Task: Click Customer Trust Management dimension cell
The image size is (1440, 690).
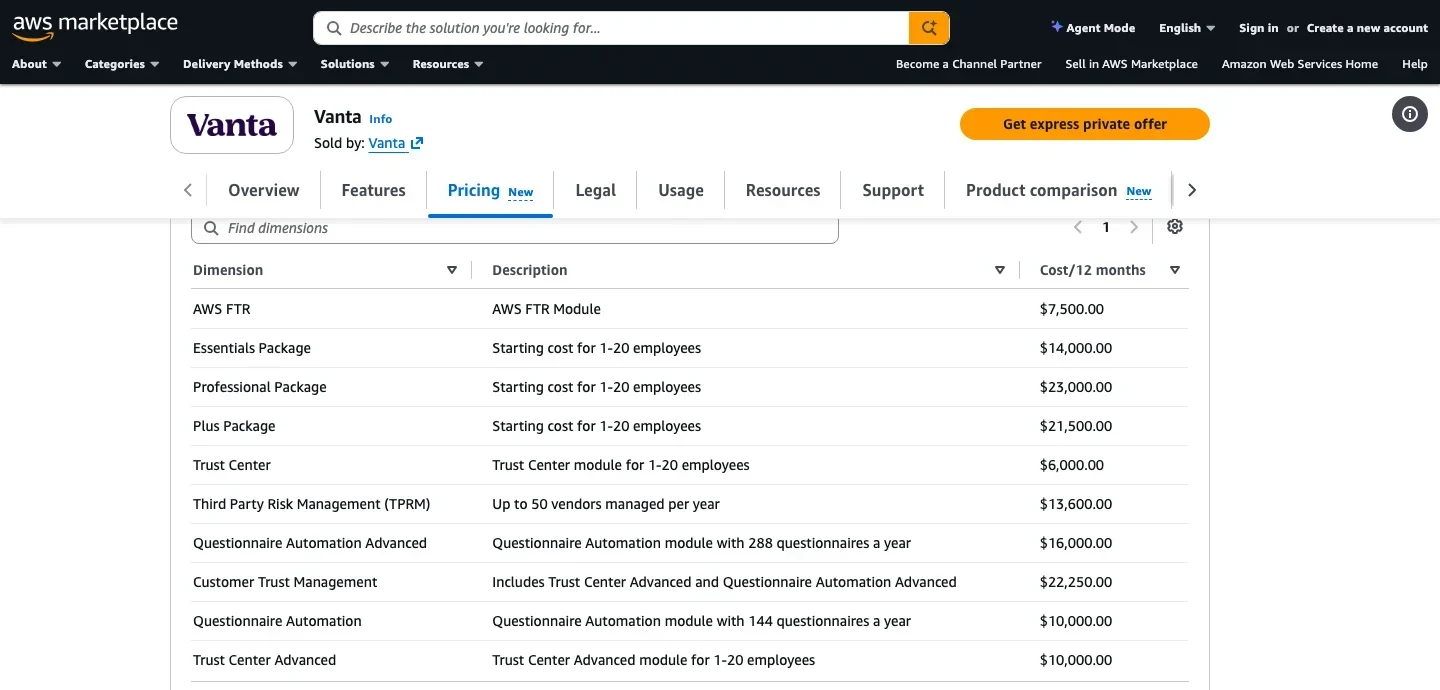Action: point(285,582)
